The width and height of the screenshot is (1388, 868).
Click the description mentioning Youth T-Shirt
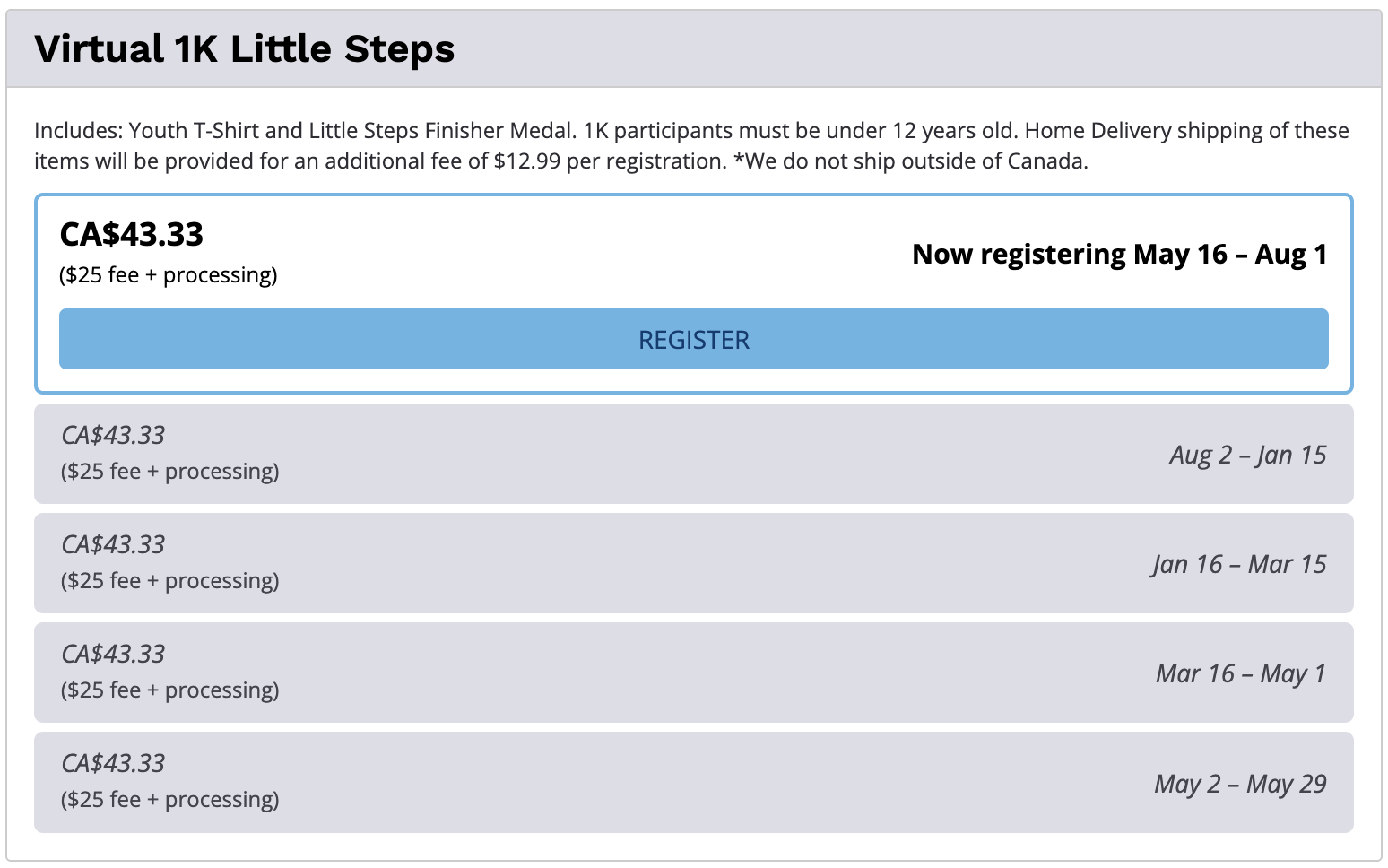pos(691,146)
